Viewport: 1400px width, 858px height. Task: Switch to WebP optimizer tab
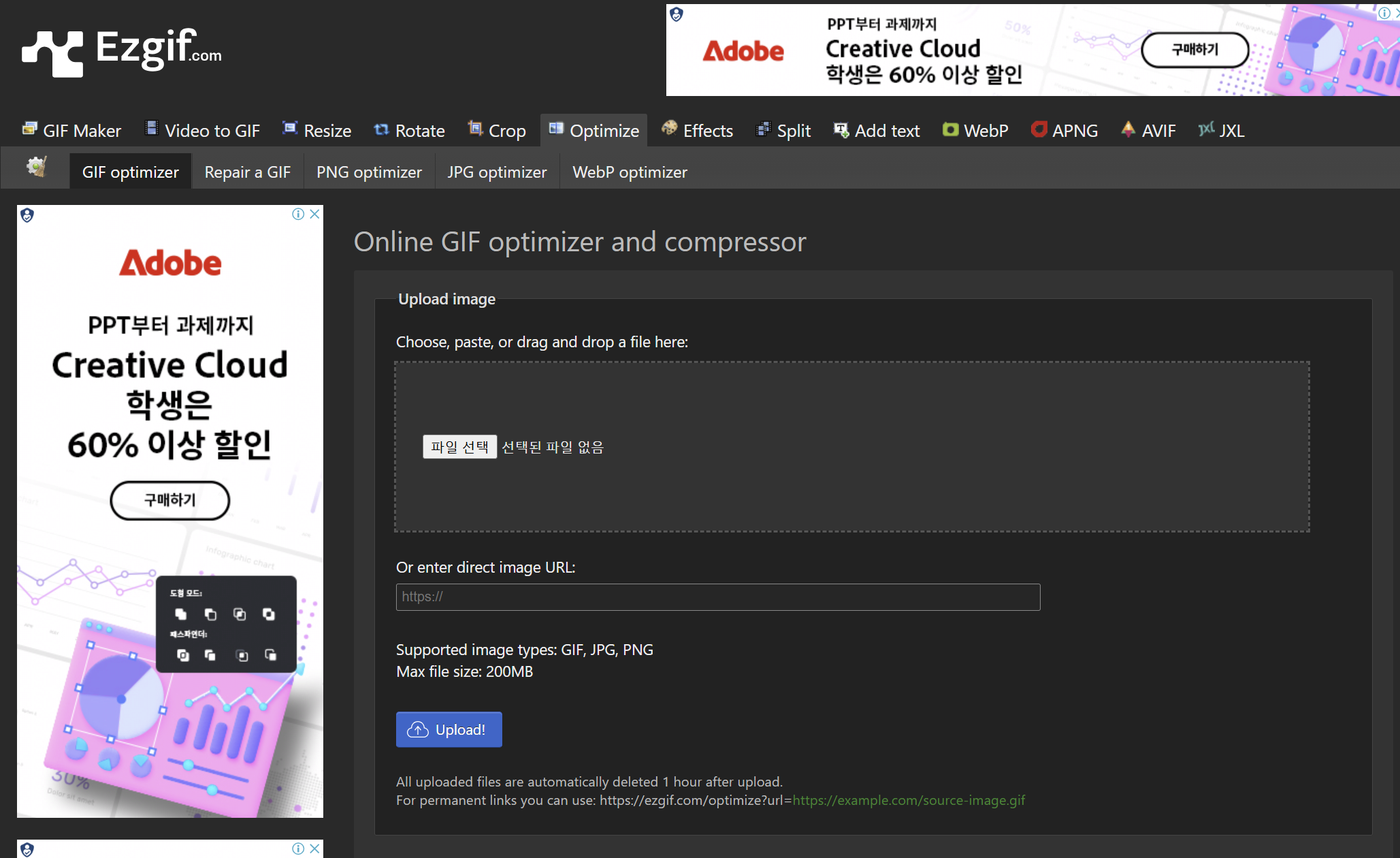[x=630, y=172]
